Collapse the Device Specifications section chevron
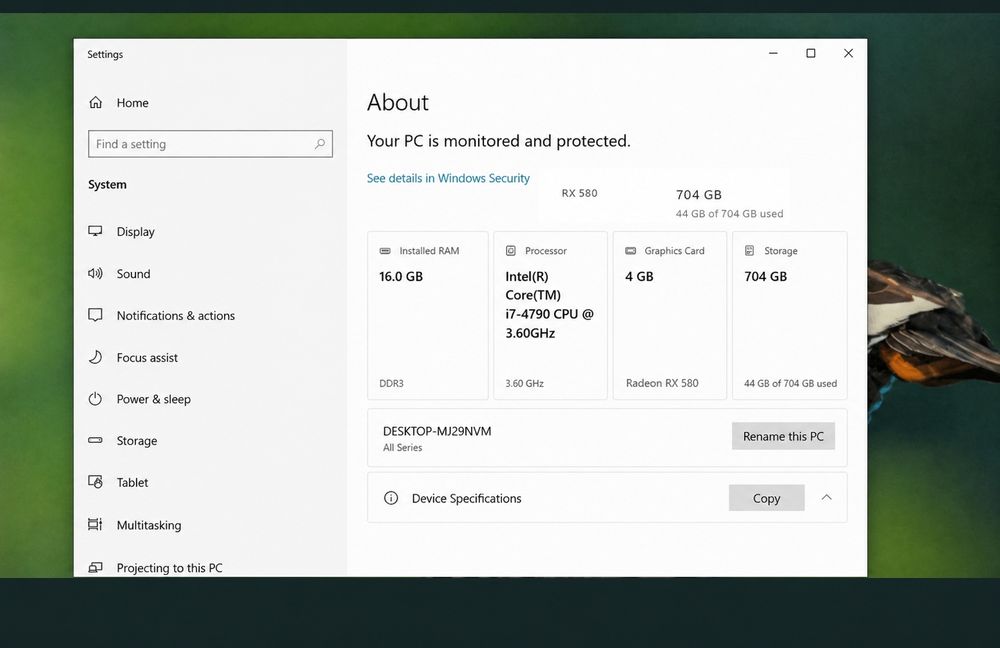1000x648 pixels. tap(827, 497)
